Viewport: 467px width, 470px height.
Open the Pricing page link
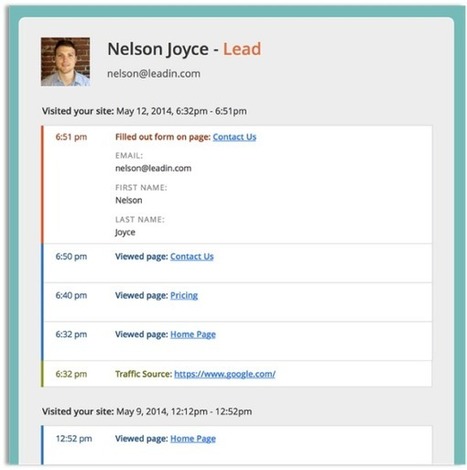184,296
